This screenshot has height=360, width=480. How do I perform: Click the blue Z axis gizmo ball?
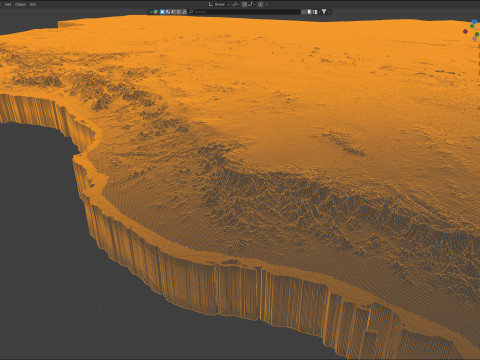tap(474, 22)
